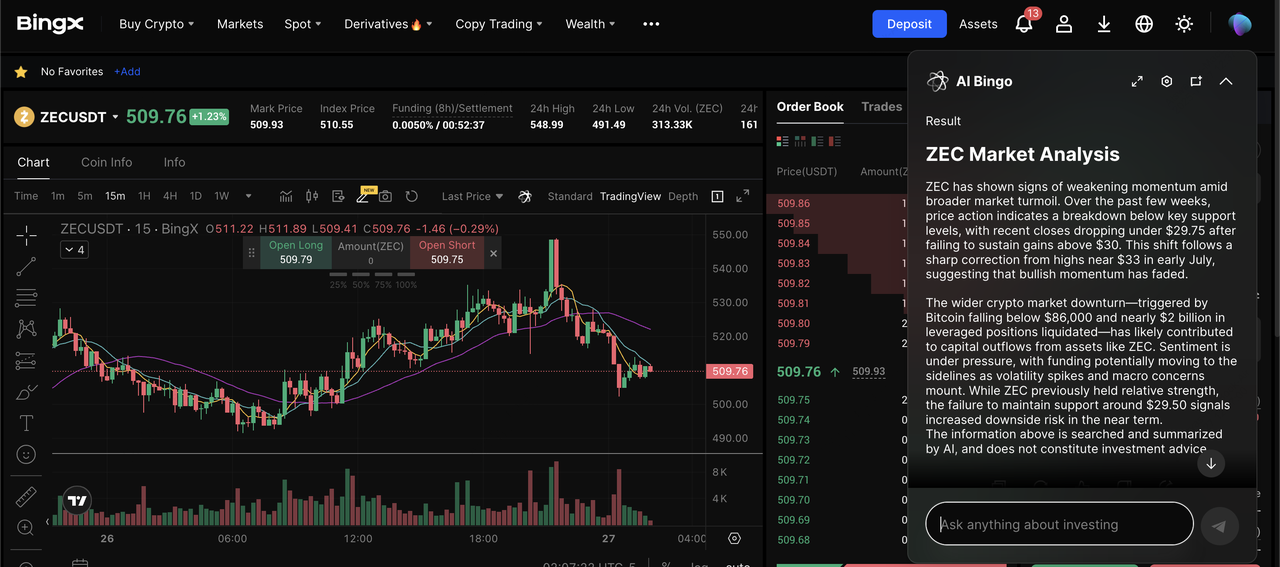Open the notifications bell
1280x567 pixels.
point(1024,24)
